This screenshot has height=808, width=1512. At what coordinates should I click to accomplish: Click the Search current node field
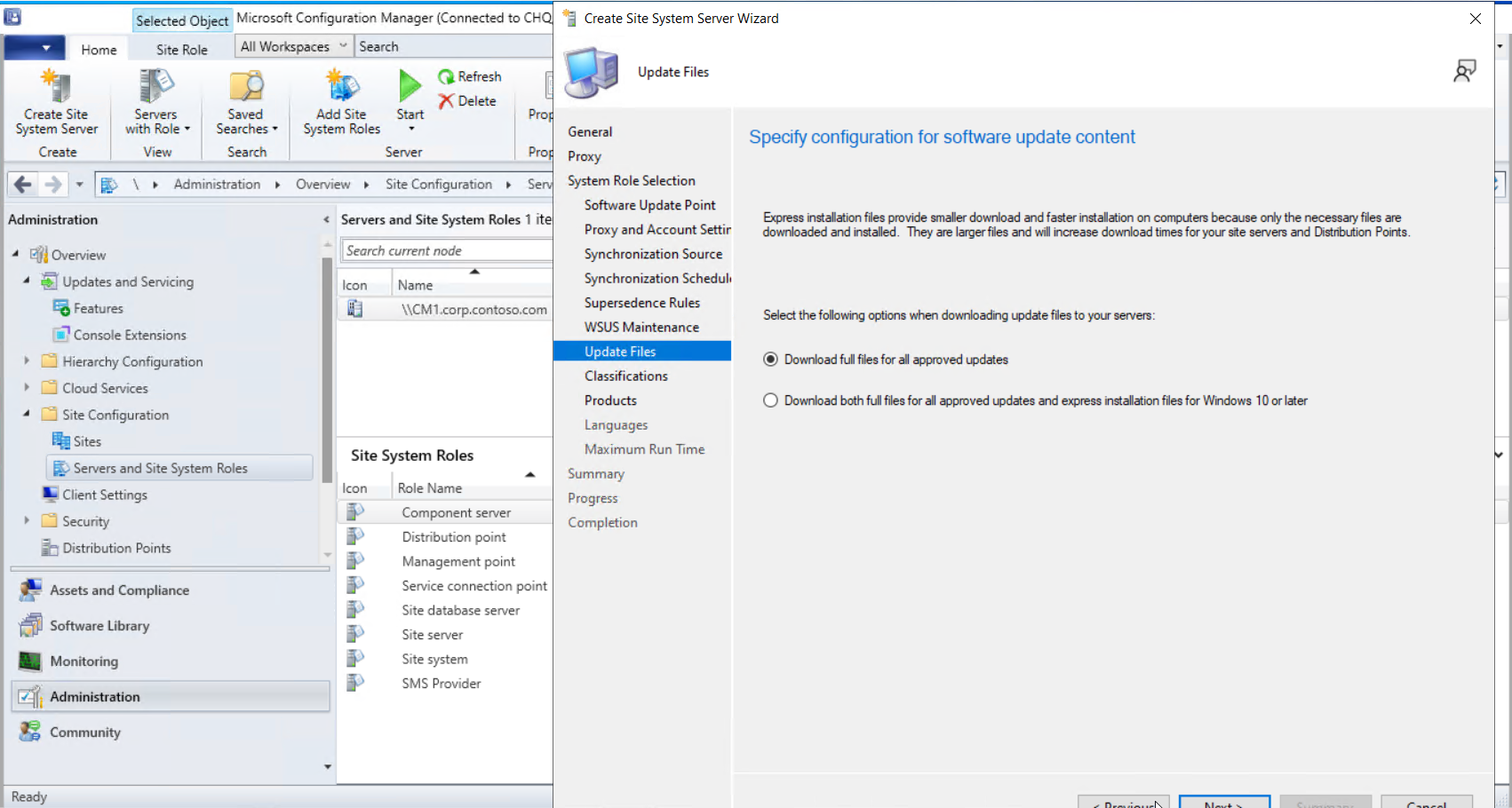tap(447, 250)
